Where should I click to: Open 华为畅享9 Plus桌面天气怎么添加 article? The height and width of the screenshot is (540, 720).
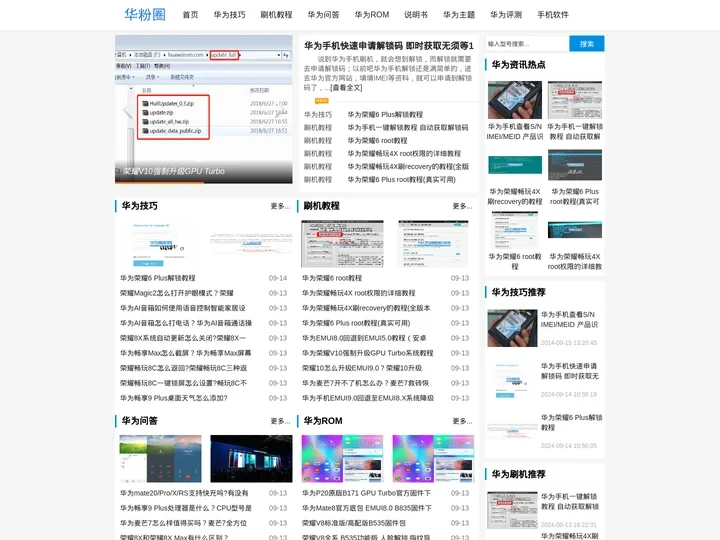[174, 398]
